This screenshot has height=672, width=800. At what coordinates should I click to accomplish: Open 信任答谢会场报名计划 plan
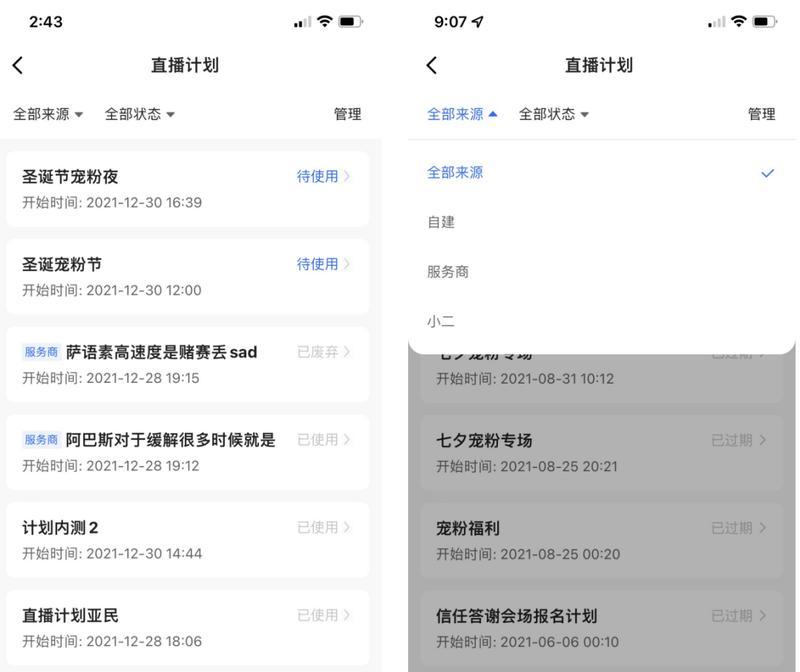(x=602, y=629)
